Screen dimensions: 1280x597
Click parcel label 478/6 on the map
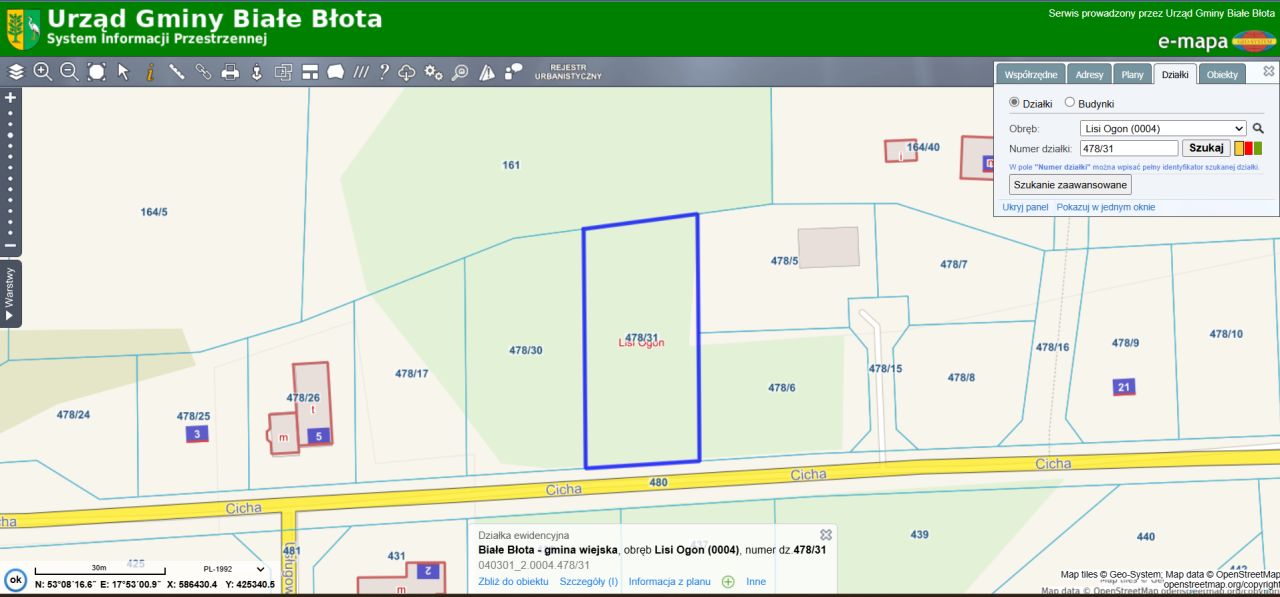[x=781, y=387]
